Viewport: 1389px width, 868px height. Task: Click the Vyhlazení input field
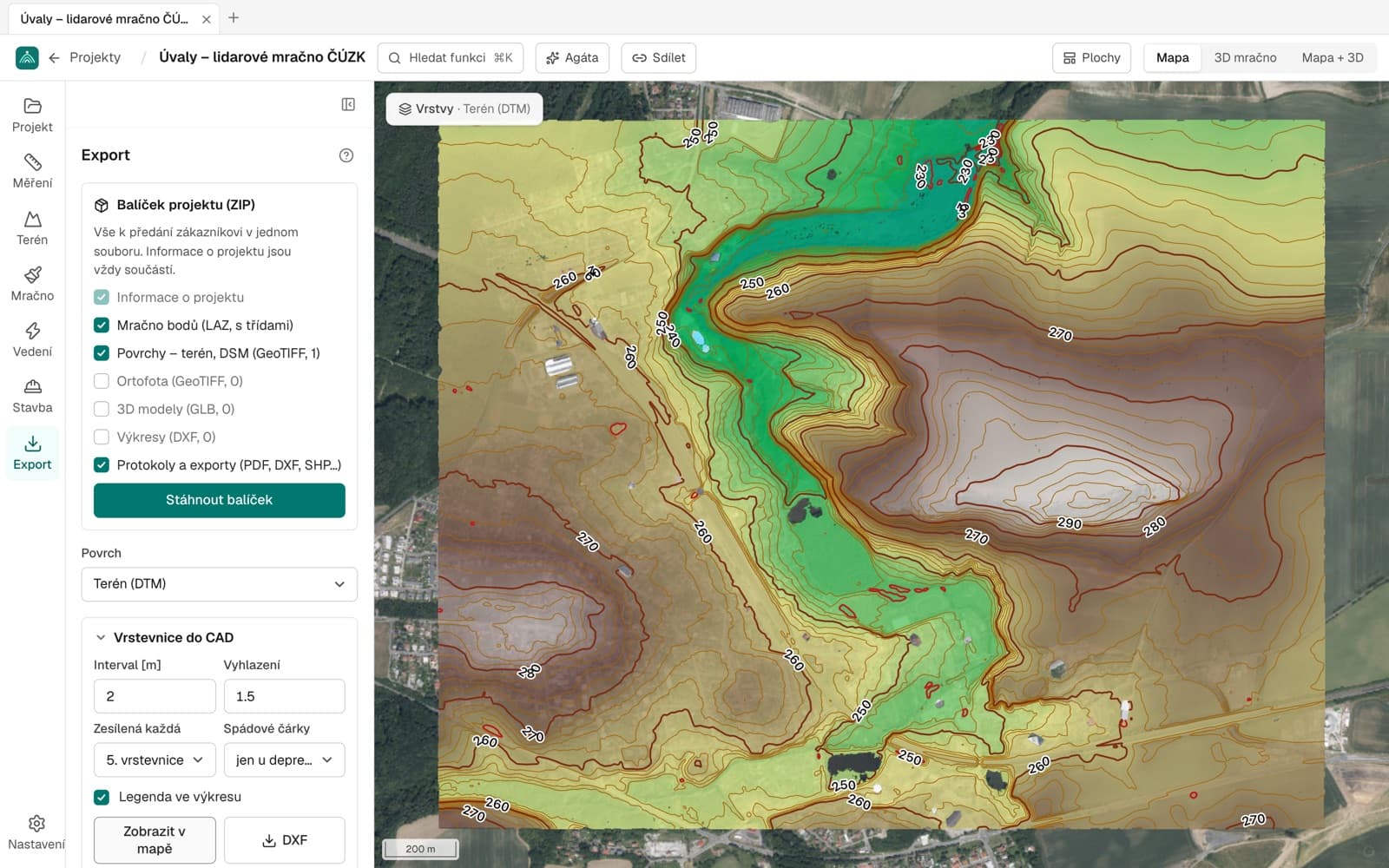coord(284,696)
